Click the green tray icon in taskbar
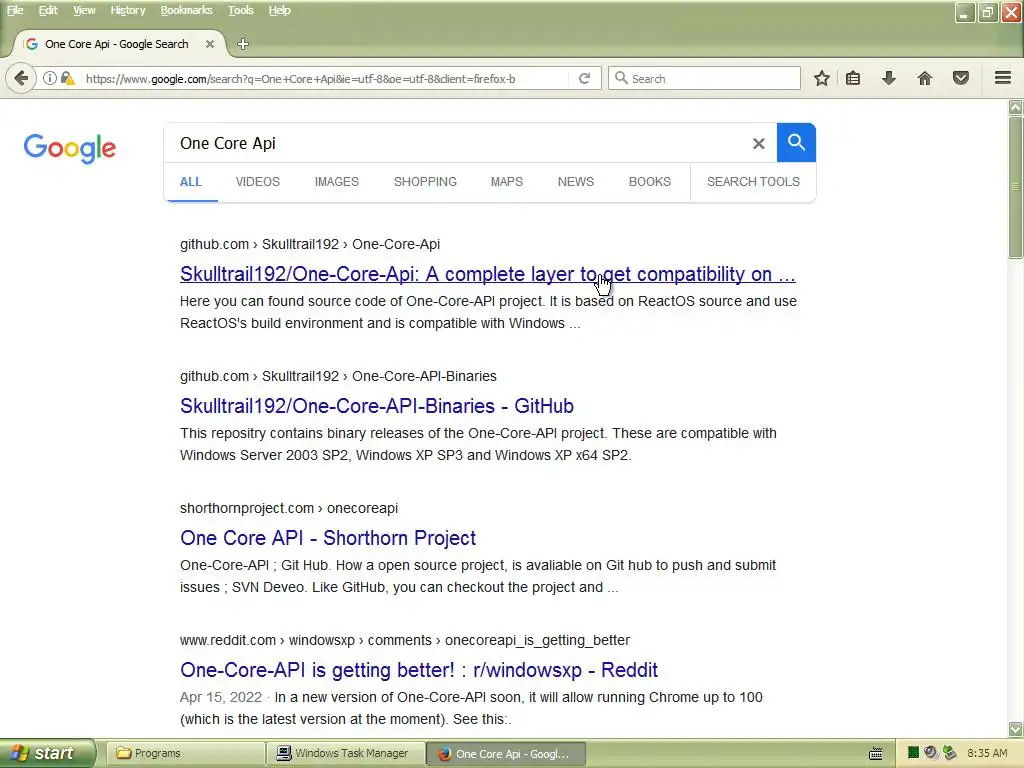Viewport: 1024px width, 768px height. tap(914, 753)
